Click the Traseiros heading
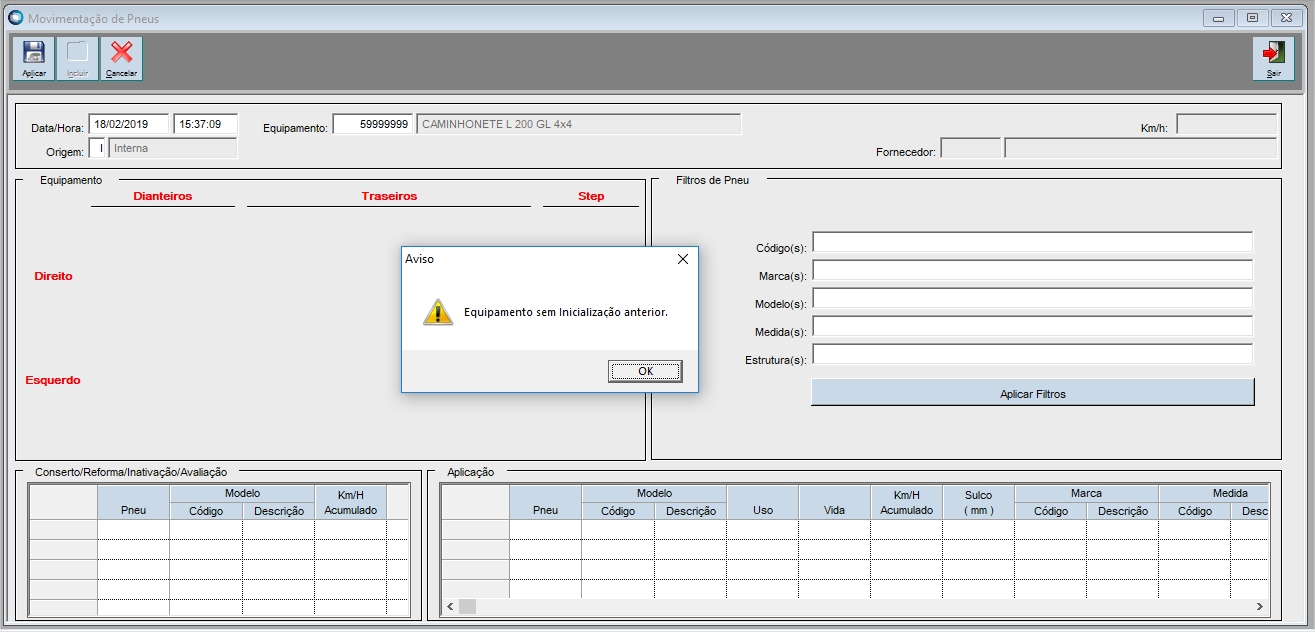Screen dimensions: 1315x632 point(389,196)
